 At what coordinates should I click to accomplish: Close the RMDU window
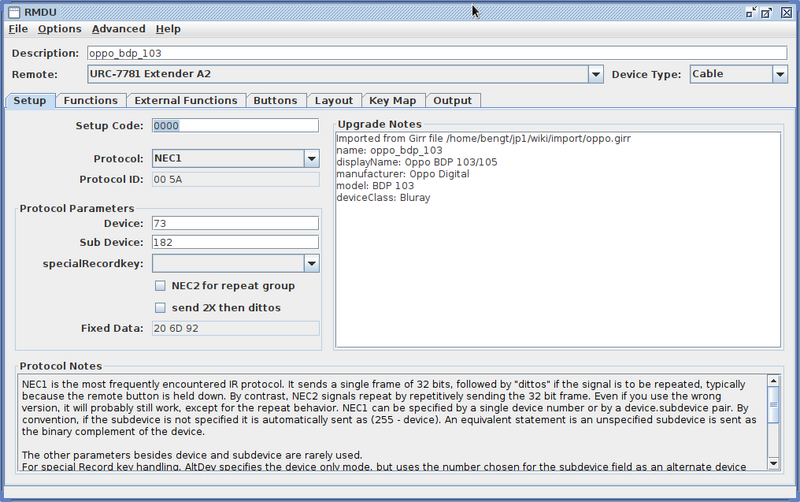[786, 12]
